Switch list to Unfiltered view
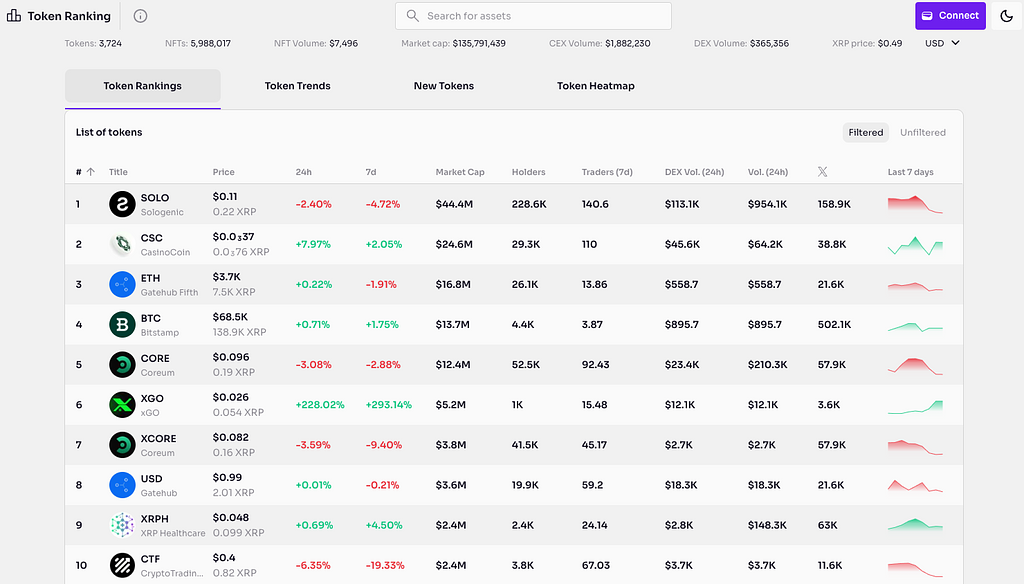 tap(922, 132)
